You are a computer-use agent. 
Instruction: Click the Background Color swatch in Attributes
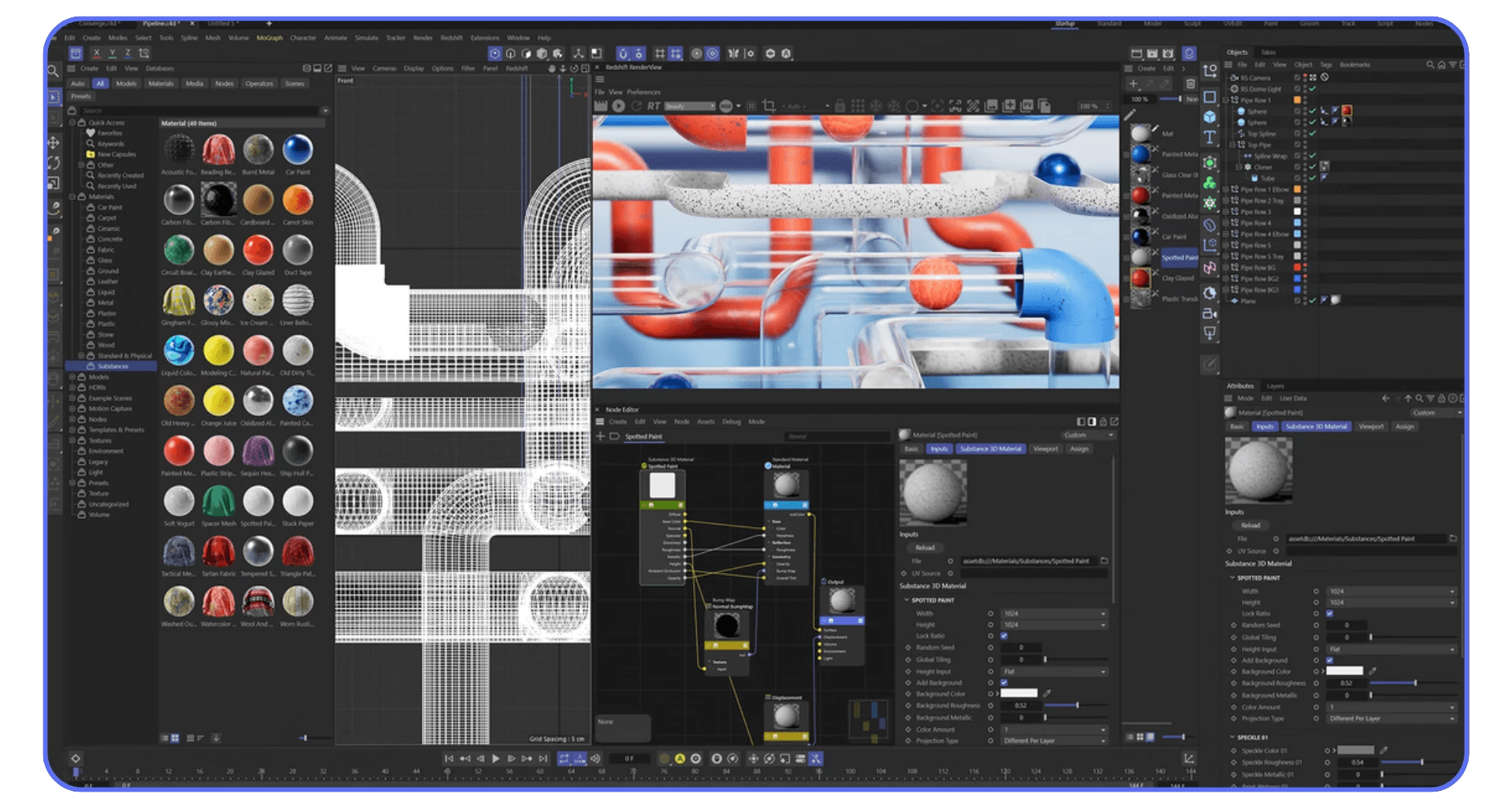click(1344, 671)
